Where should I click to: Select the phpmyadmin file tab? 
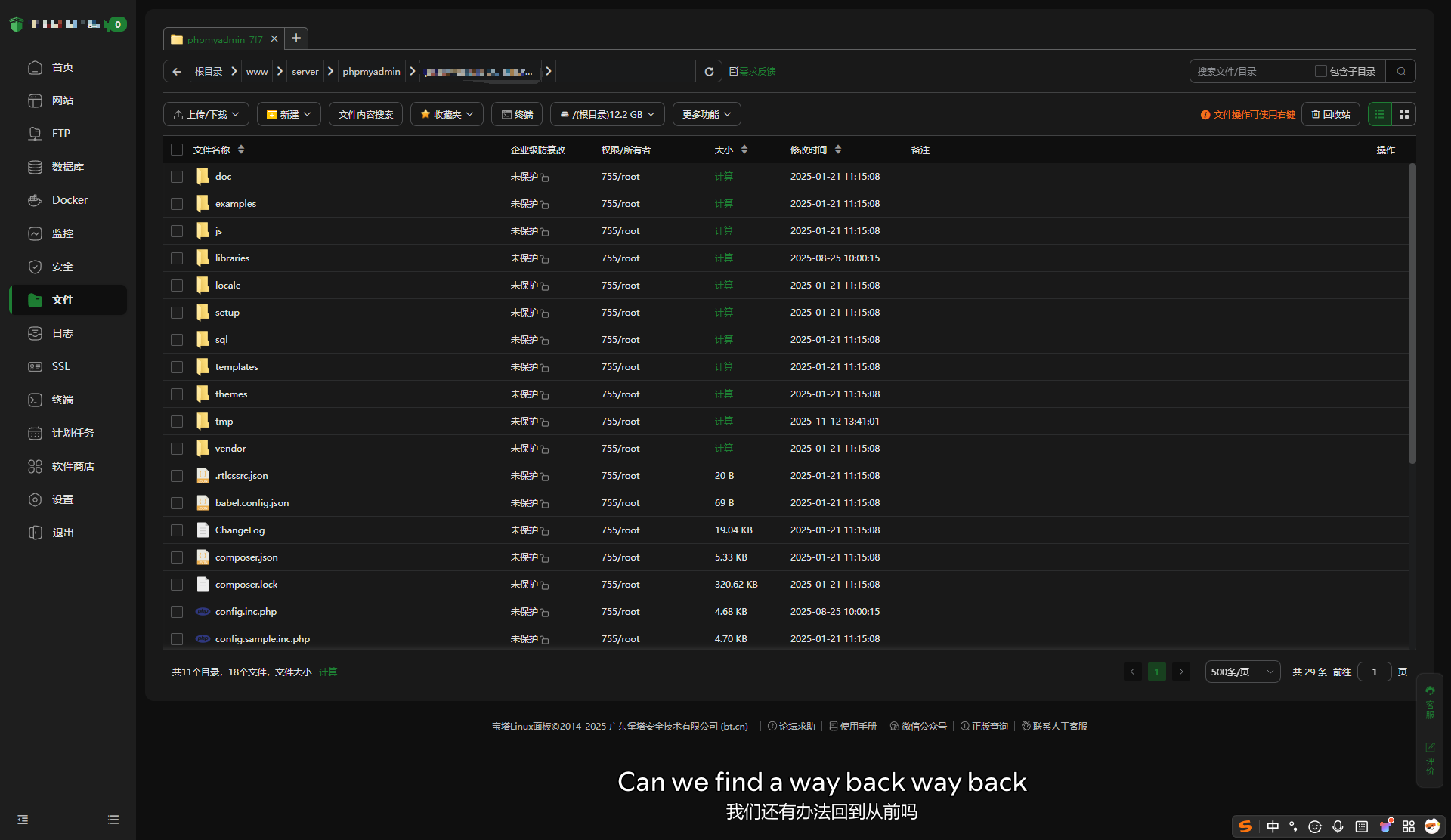[224, 39]
